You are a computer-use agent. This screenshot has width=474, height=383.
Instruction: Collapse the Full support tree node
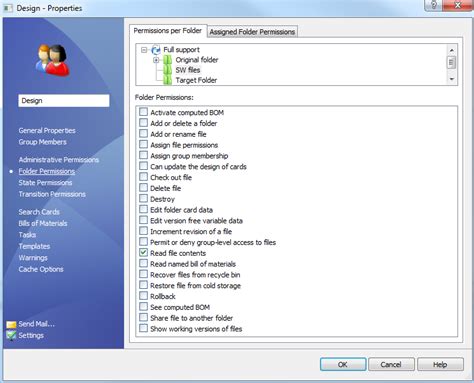(144, 50)
